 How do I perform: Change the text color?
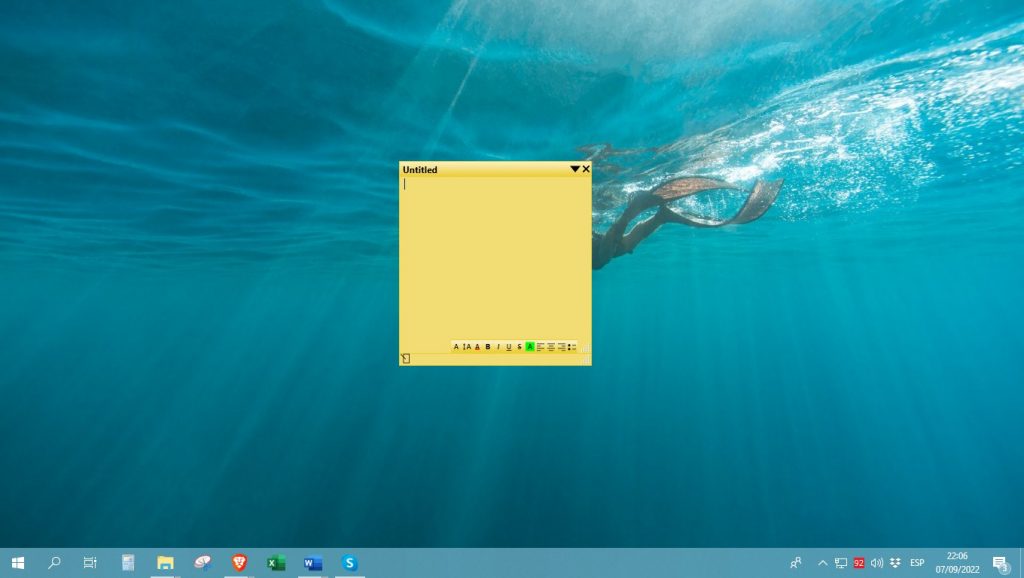coord(477,346)
